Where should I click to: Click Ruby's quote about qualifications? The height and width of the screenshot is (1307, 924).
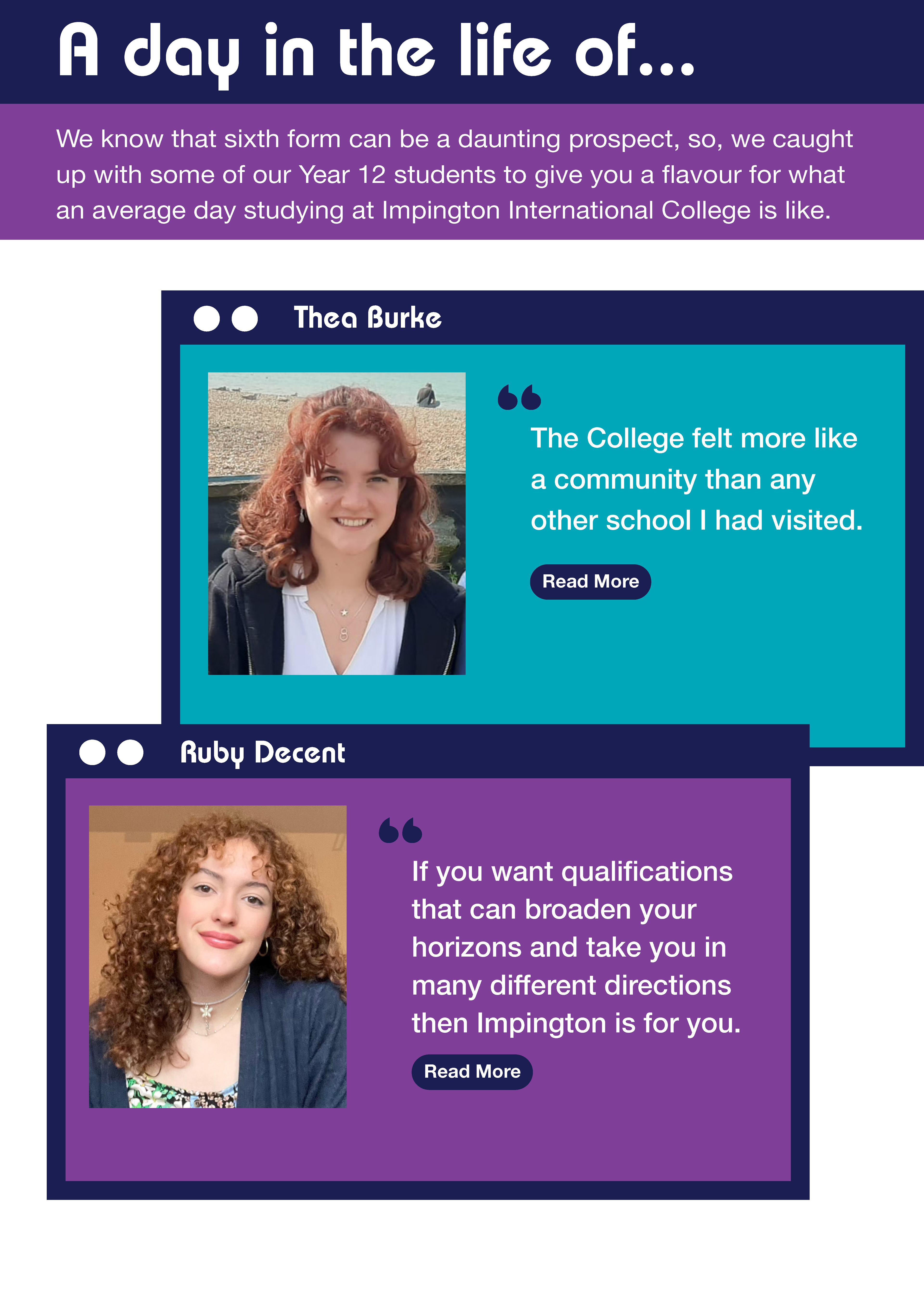tap(576, 947)
